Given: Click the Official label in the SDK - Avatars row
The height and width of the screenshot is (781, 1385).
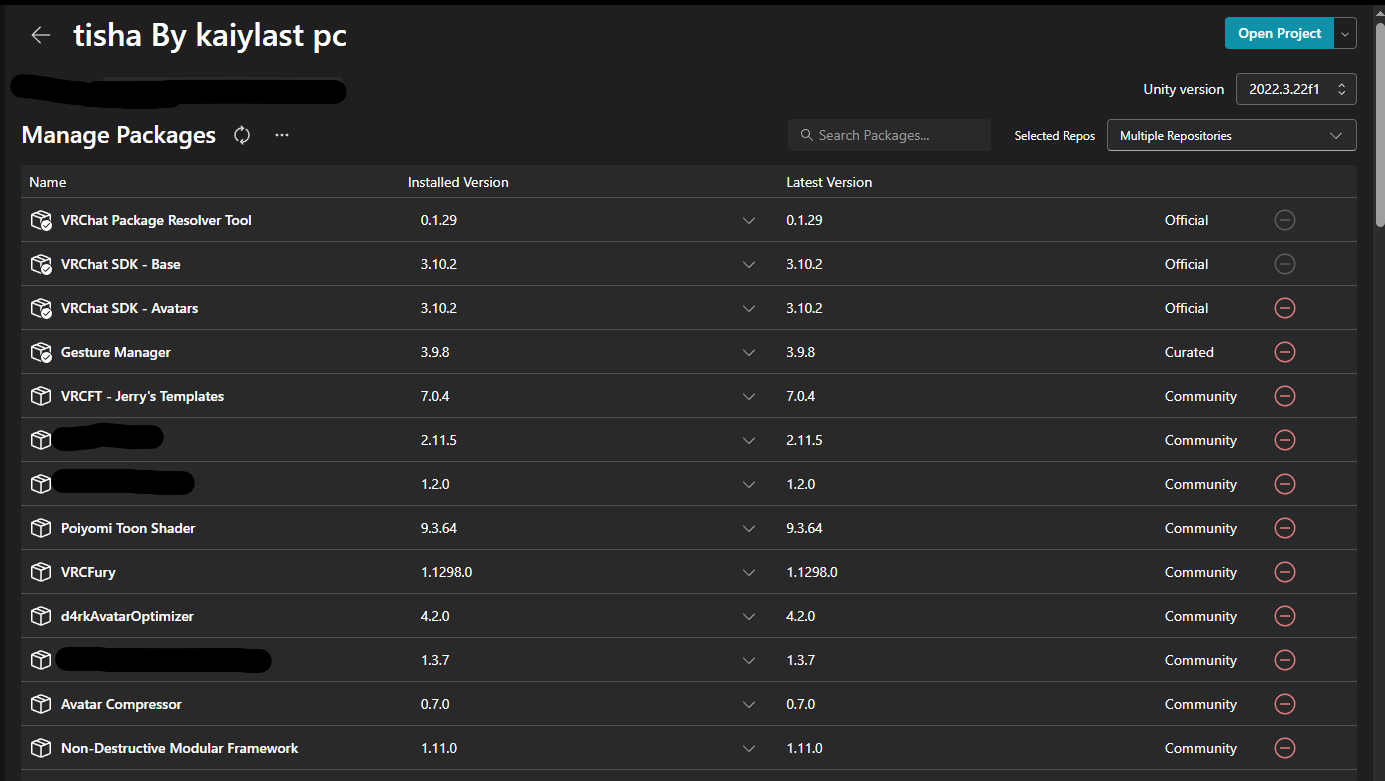Looking at the screenshot, I should point(1187,308).
